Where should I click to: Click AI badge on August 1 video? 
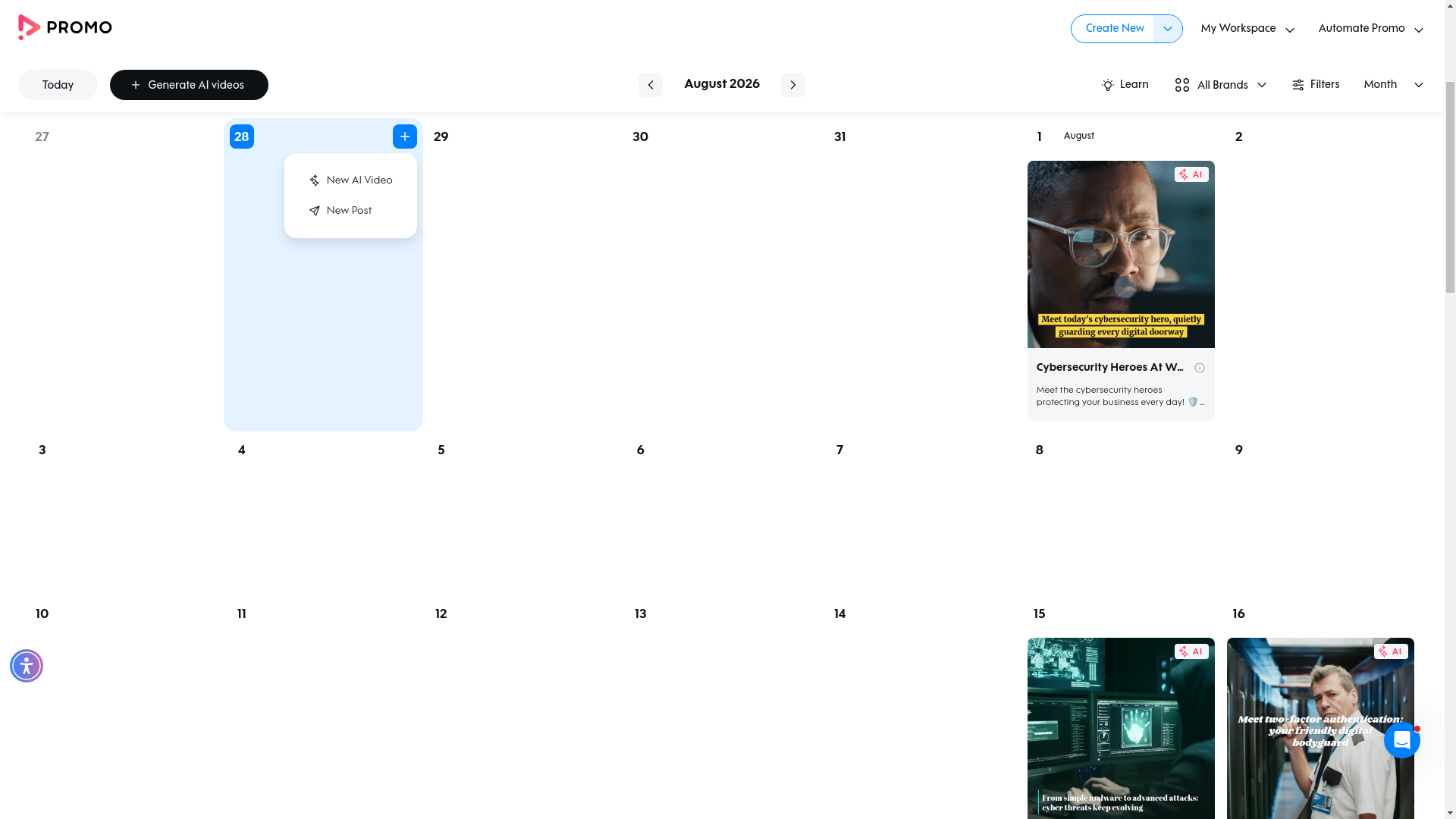(x=1191, y=174)
